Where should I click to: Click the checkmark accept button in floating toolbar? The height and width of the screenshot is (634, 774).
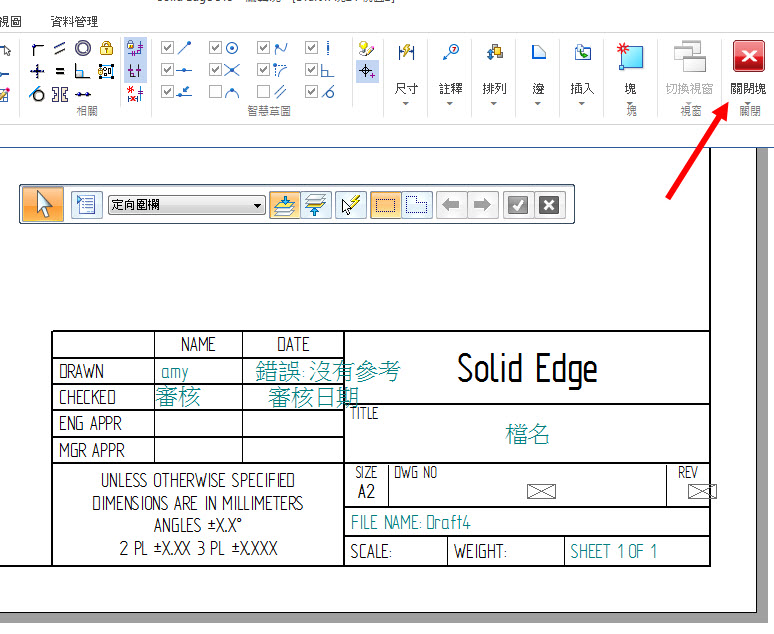tap(517, 205)
